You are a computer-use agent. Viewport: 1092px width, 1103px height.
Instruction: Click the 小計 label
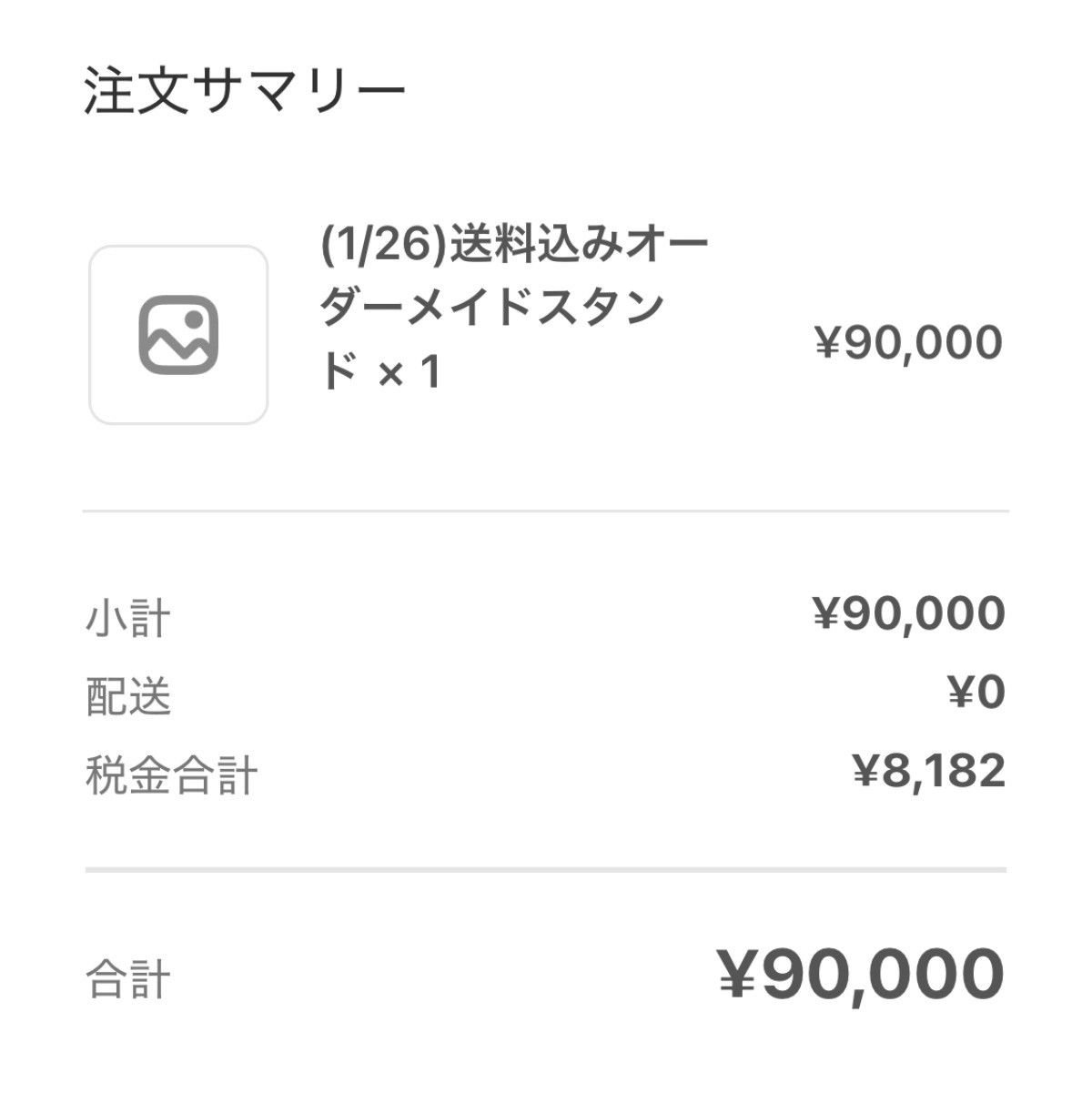[x=128, y=619]
